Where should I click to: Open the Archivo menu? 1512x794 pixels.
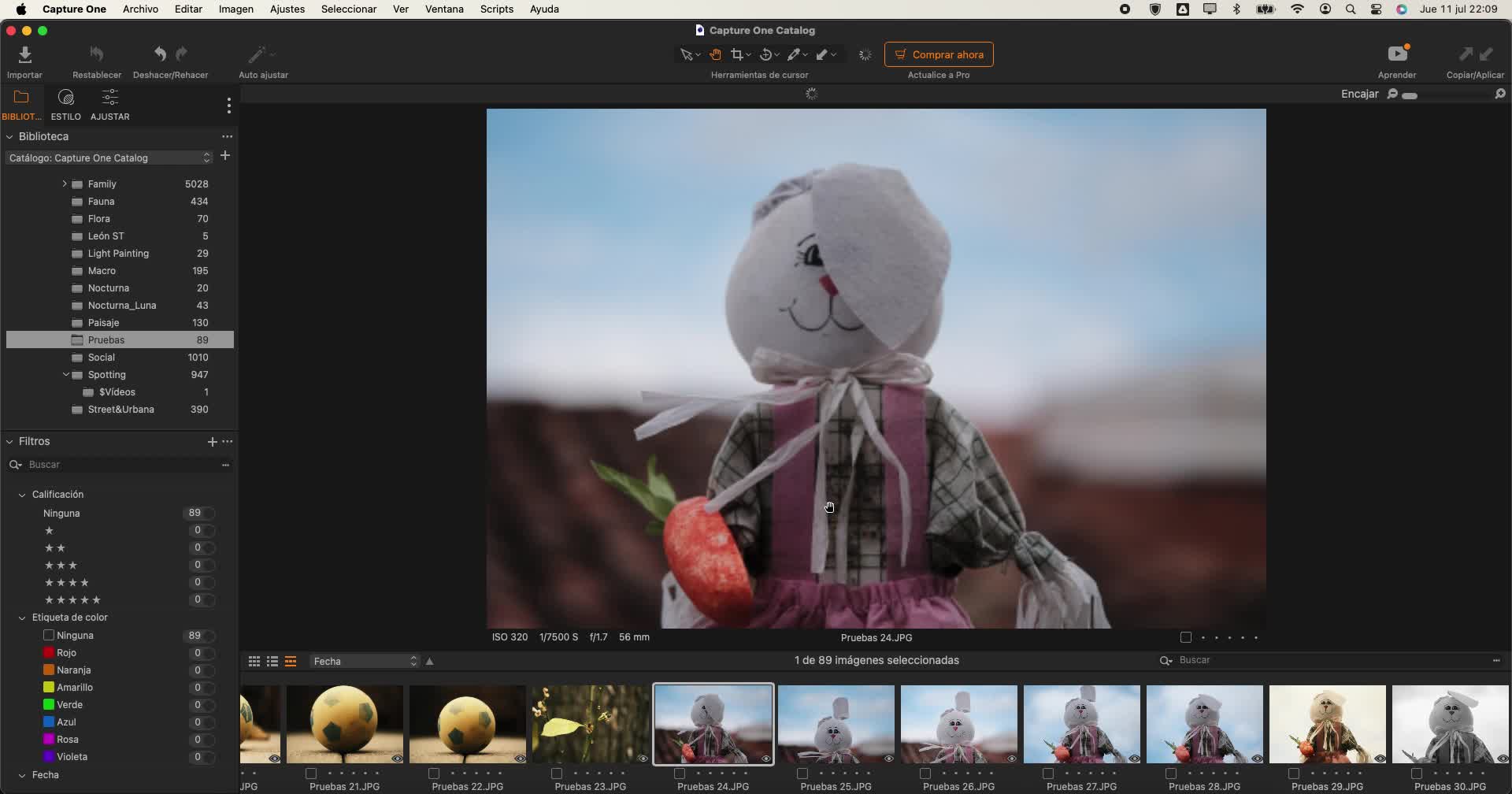coord(140,9)
